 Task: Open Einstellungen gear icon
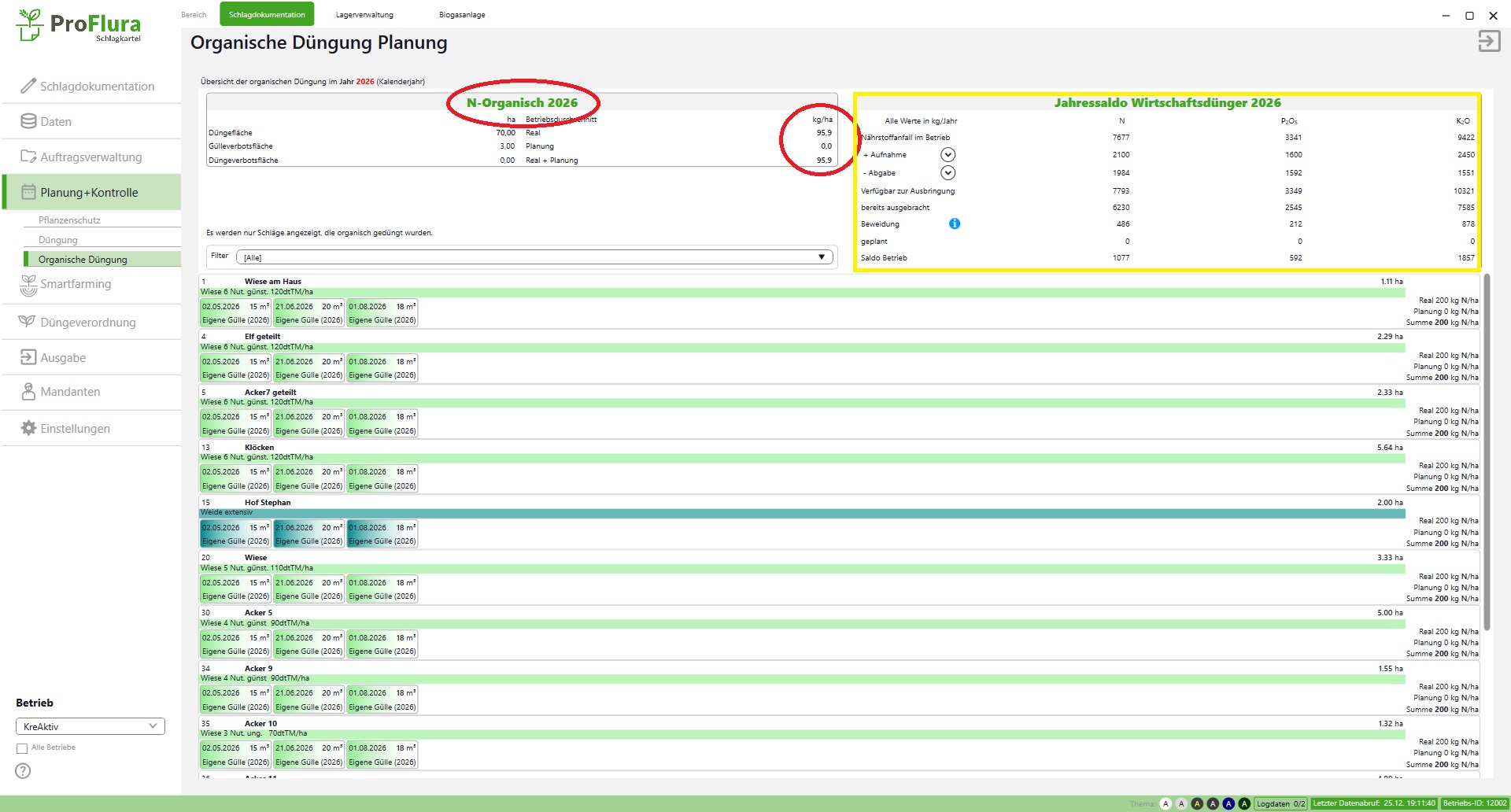click(28, 428)
